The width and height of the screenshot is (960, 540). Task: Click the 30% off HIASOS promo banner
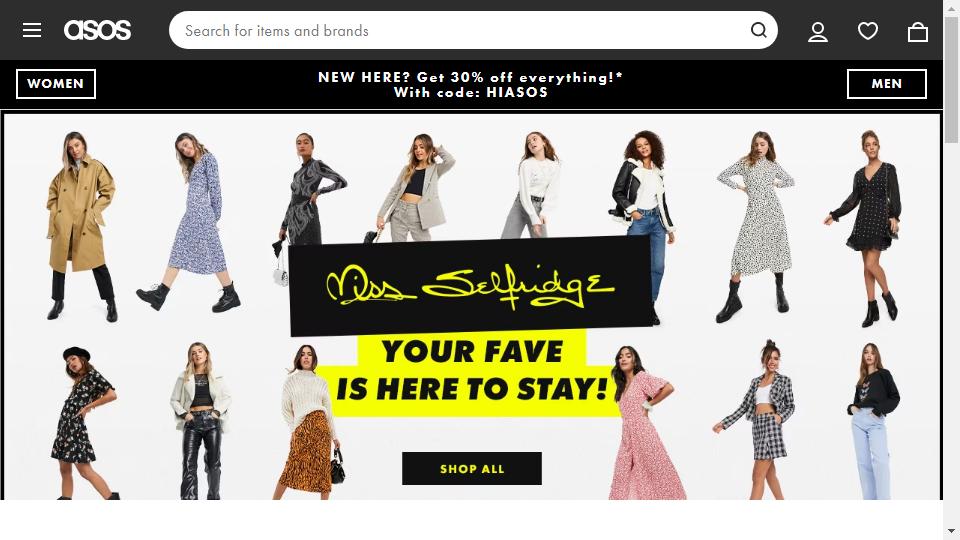[470, 84]
